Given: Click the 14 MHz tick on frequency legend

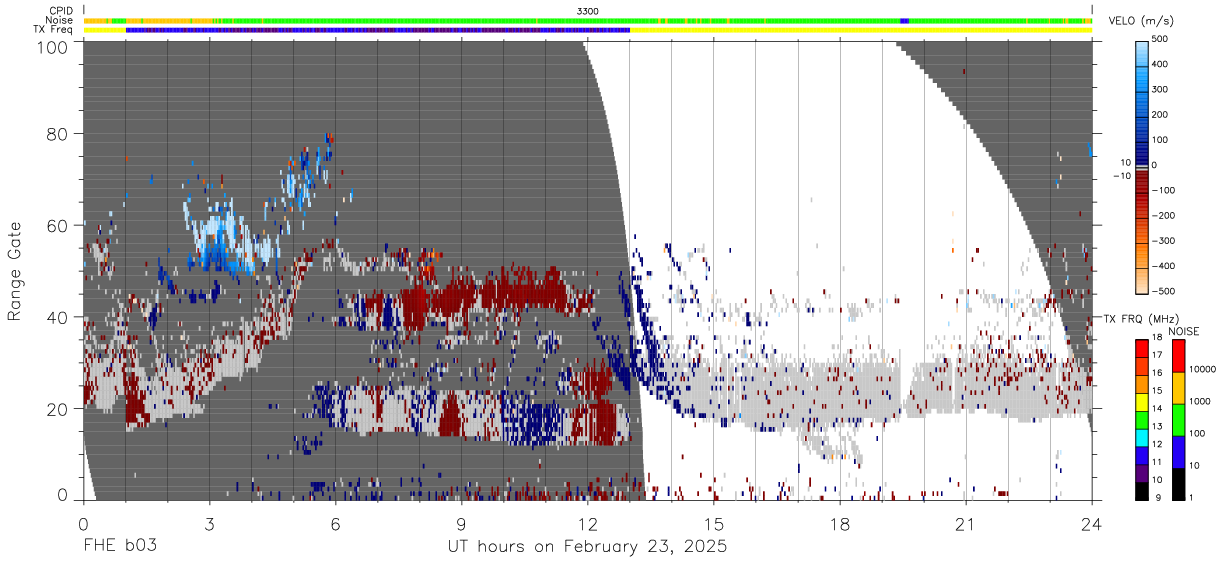Looking at the screenshot, I should point(1155,410).
